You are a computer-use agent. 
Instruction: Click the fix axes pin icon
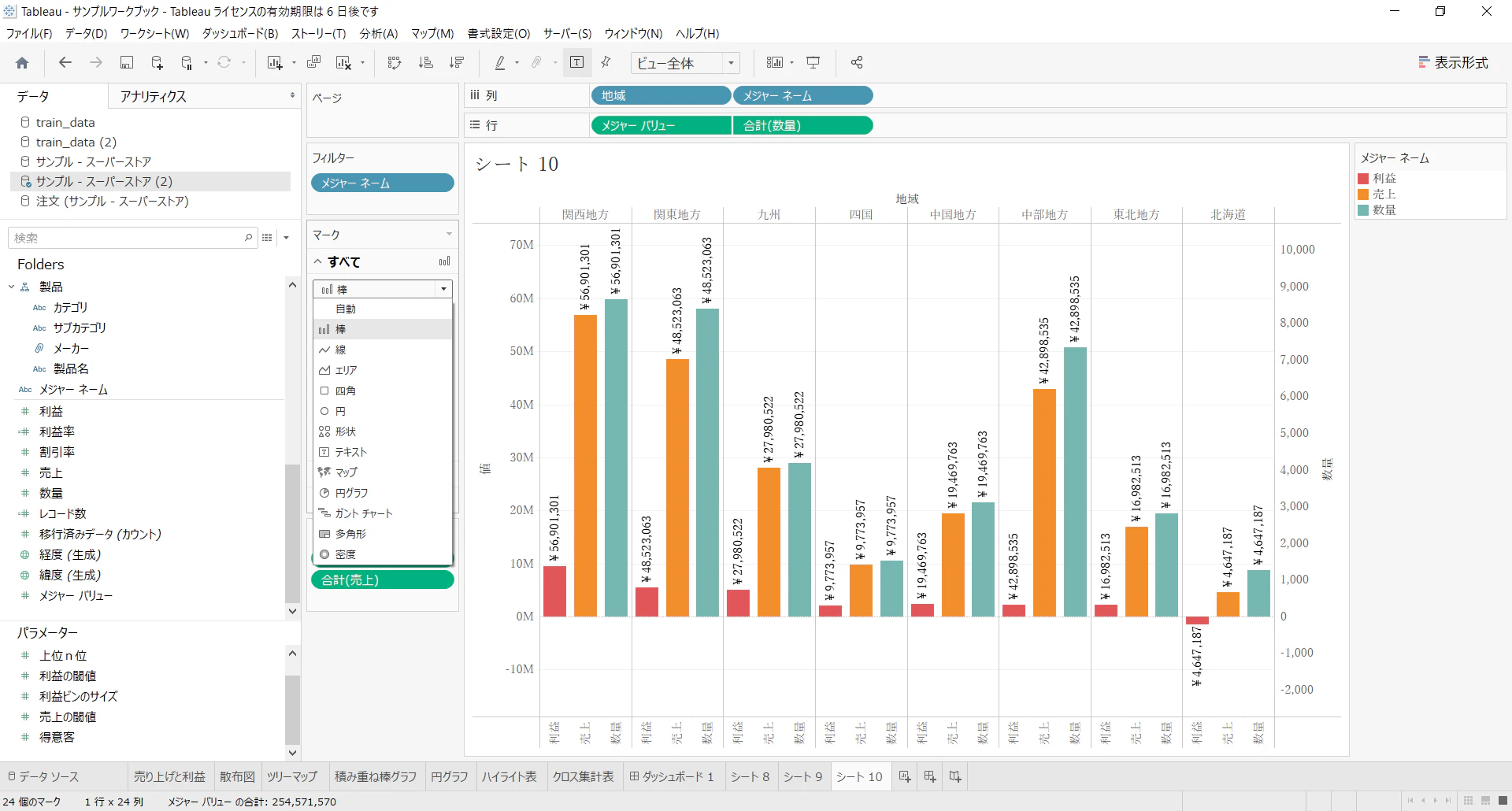click(x=606, y=62)
